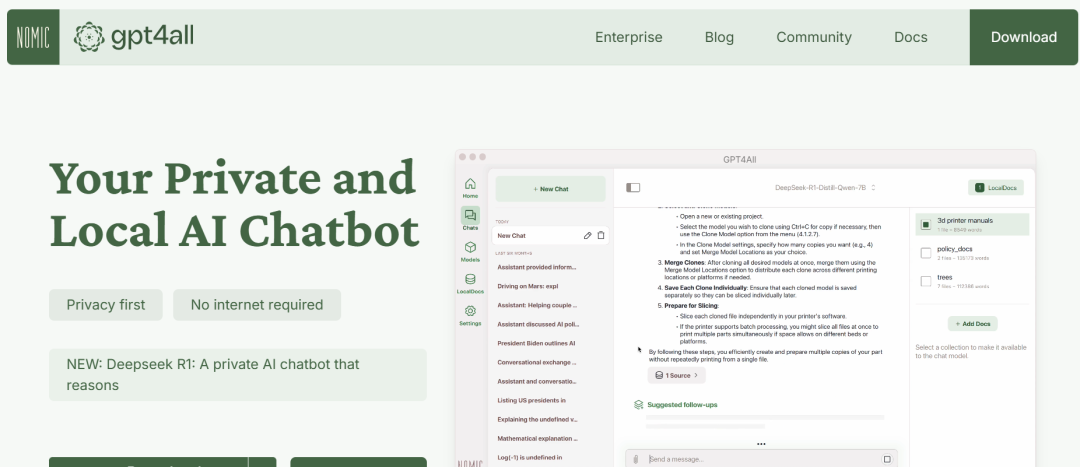Click the '3d printer manuals' collection name

[964, 220]
